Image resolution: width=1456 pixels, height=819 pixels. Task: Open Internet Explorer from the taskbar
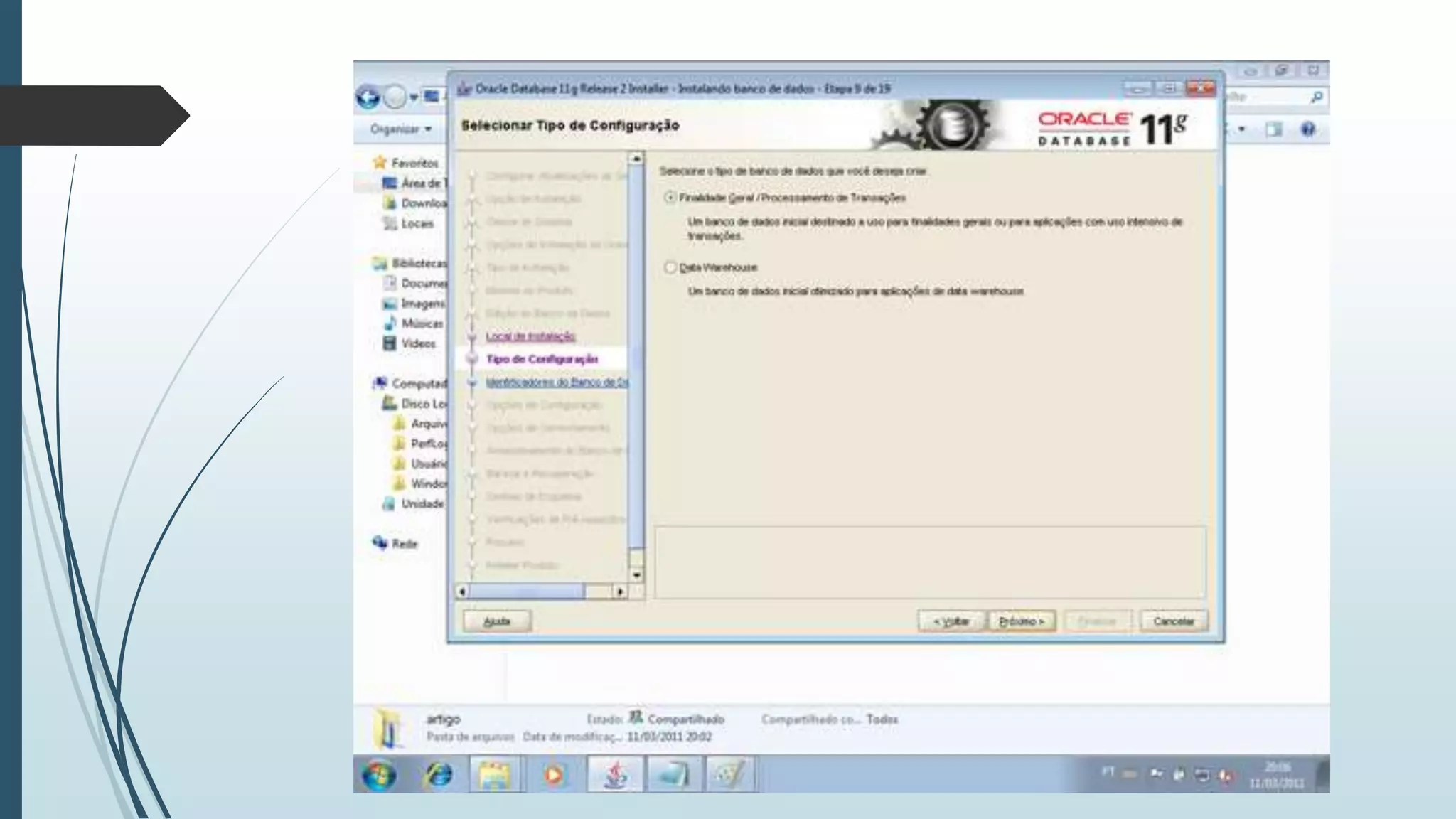click(438, 774)
